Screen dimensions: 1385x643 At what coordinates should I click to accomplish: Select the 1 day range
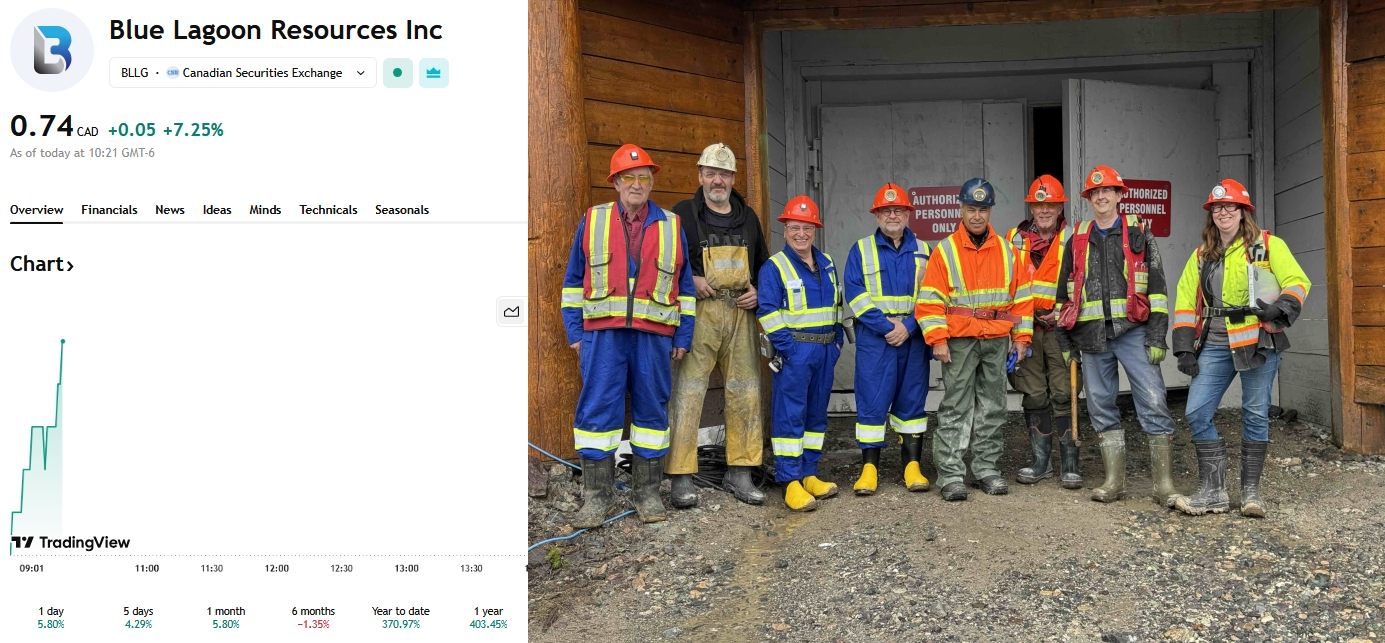point(51,617)
